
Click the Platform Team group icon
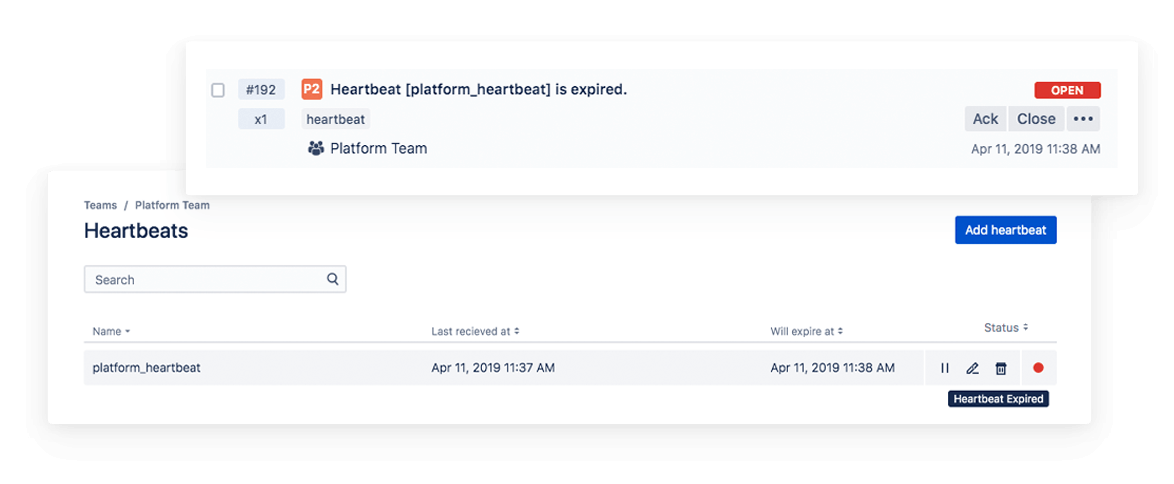pyautogui.click(x=316, y=148)
